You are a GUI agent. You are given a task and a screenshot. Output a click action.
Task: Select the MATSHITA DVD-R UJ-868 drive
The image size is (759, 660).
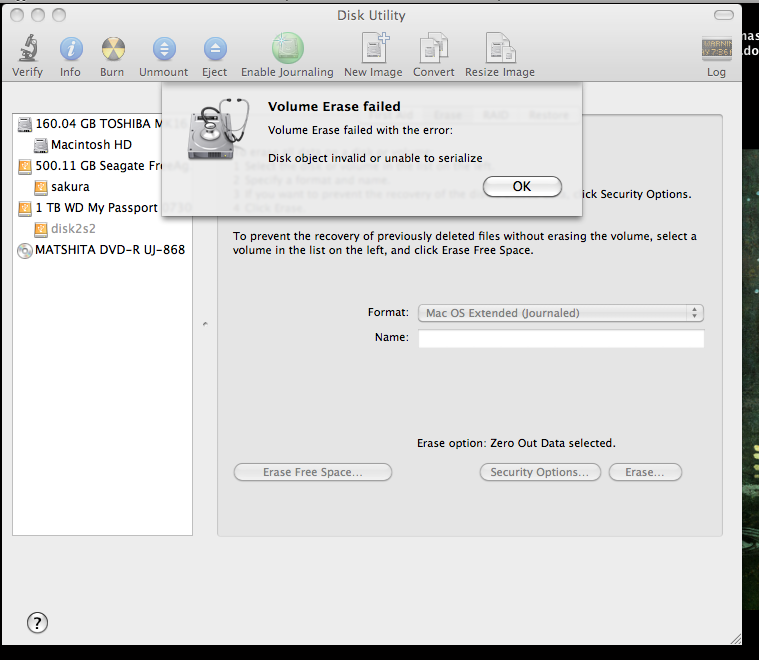point(101,250)
